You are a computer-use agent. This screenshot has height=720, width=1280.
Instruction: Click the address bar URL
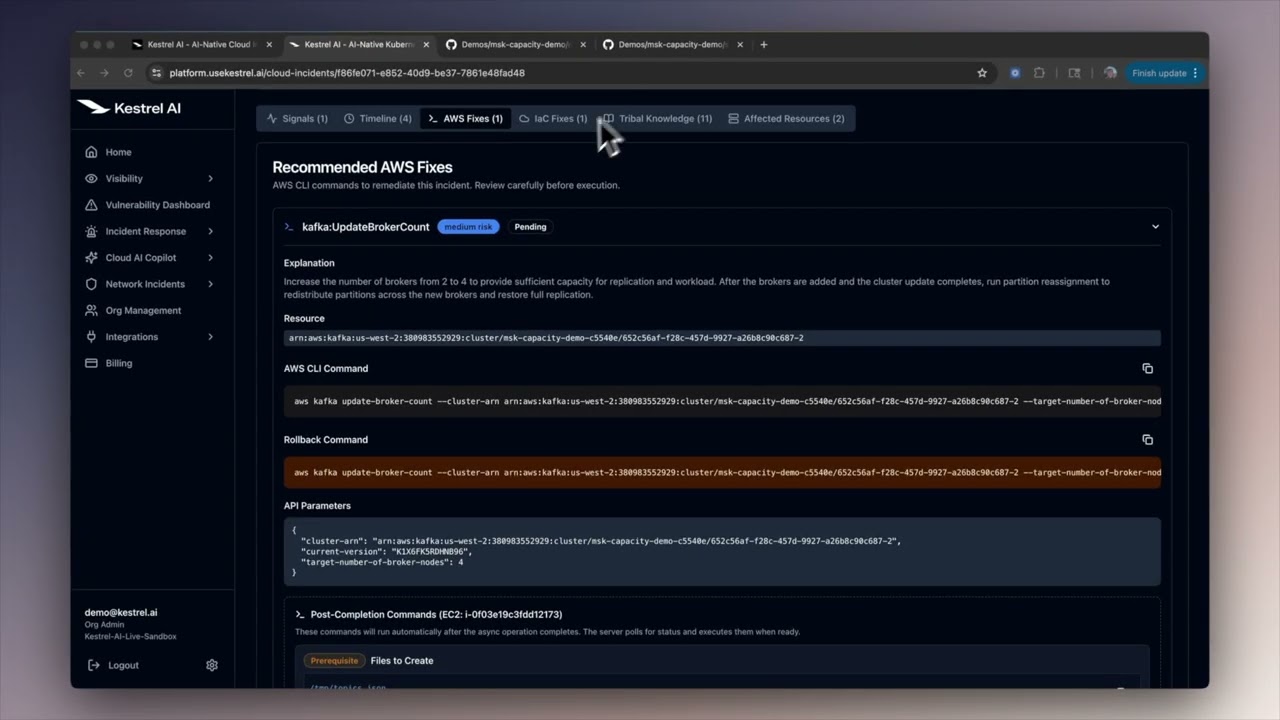tap(347, 73)
